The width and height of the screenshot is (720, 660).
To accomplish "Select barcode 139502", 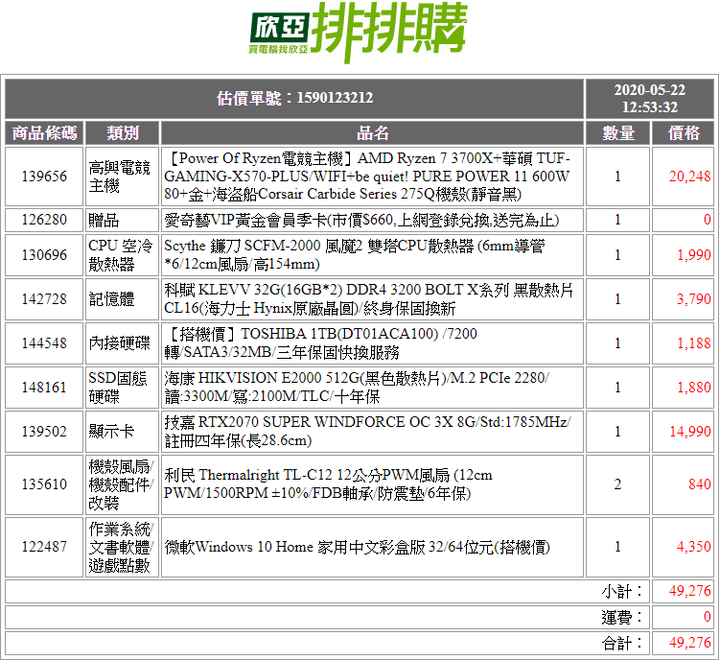I will coord(44,431).
